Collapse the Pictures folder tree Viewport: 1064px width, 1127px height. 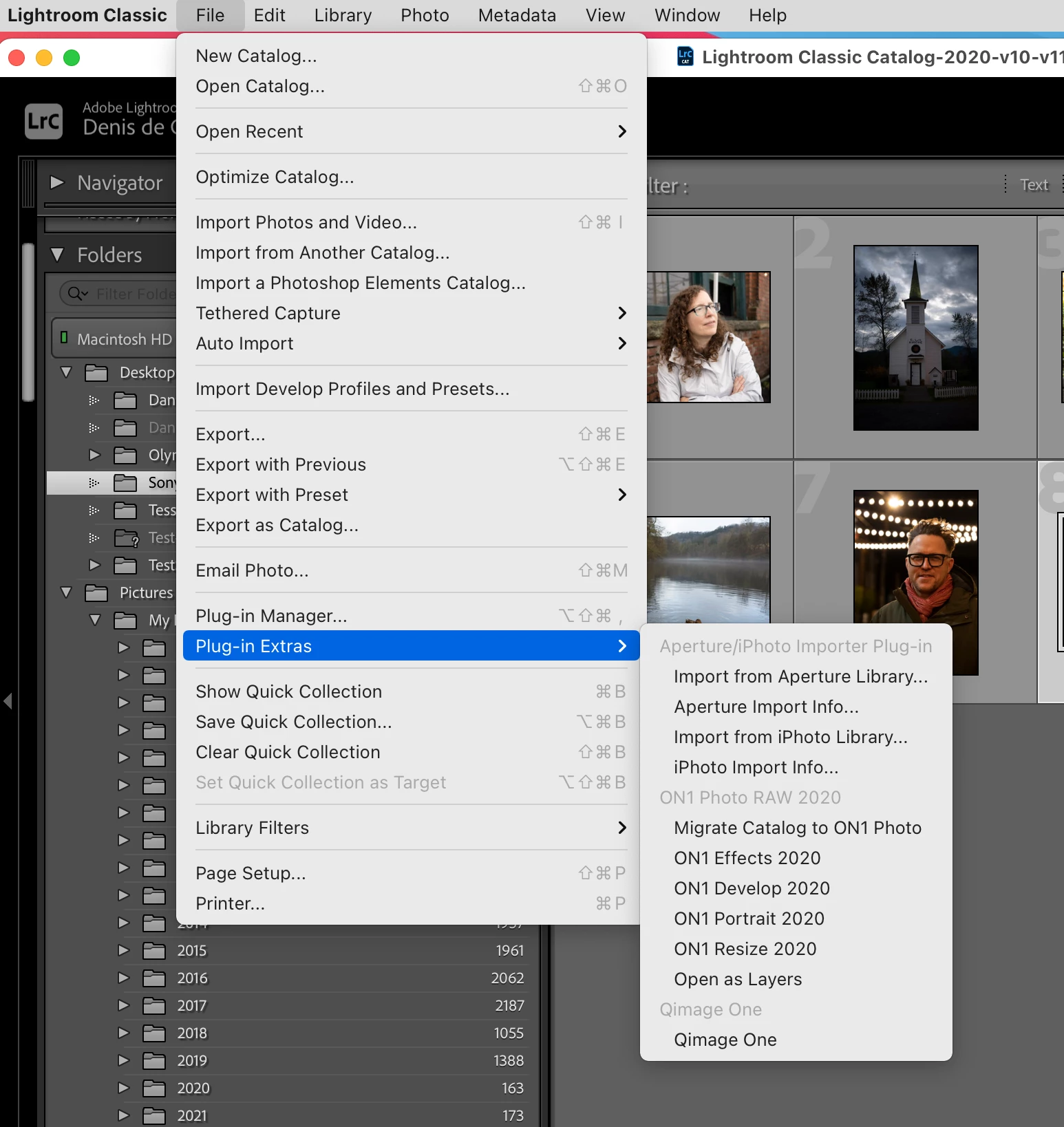point(66,592)
